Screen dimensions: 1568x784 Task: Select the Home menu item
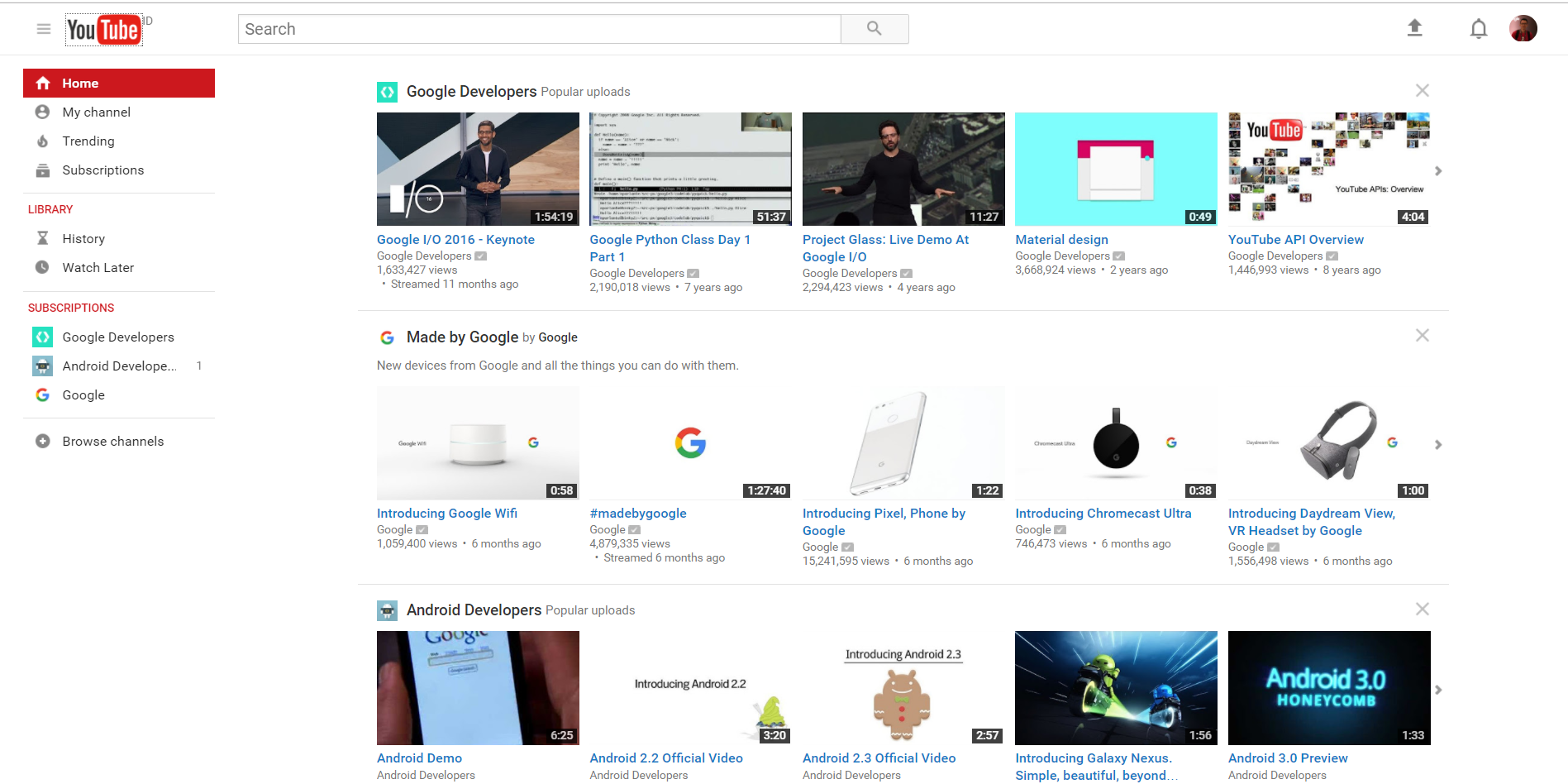pyautogui.click(x=119, y=83)
